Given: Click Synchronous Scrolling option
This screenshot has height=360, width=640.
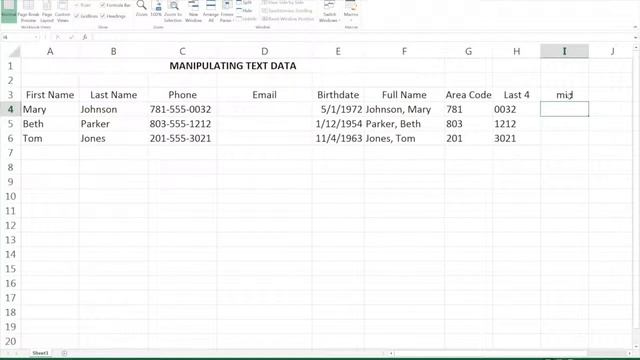Looking at the screenshot, I should pos(287,11).
